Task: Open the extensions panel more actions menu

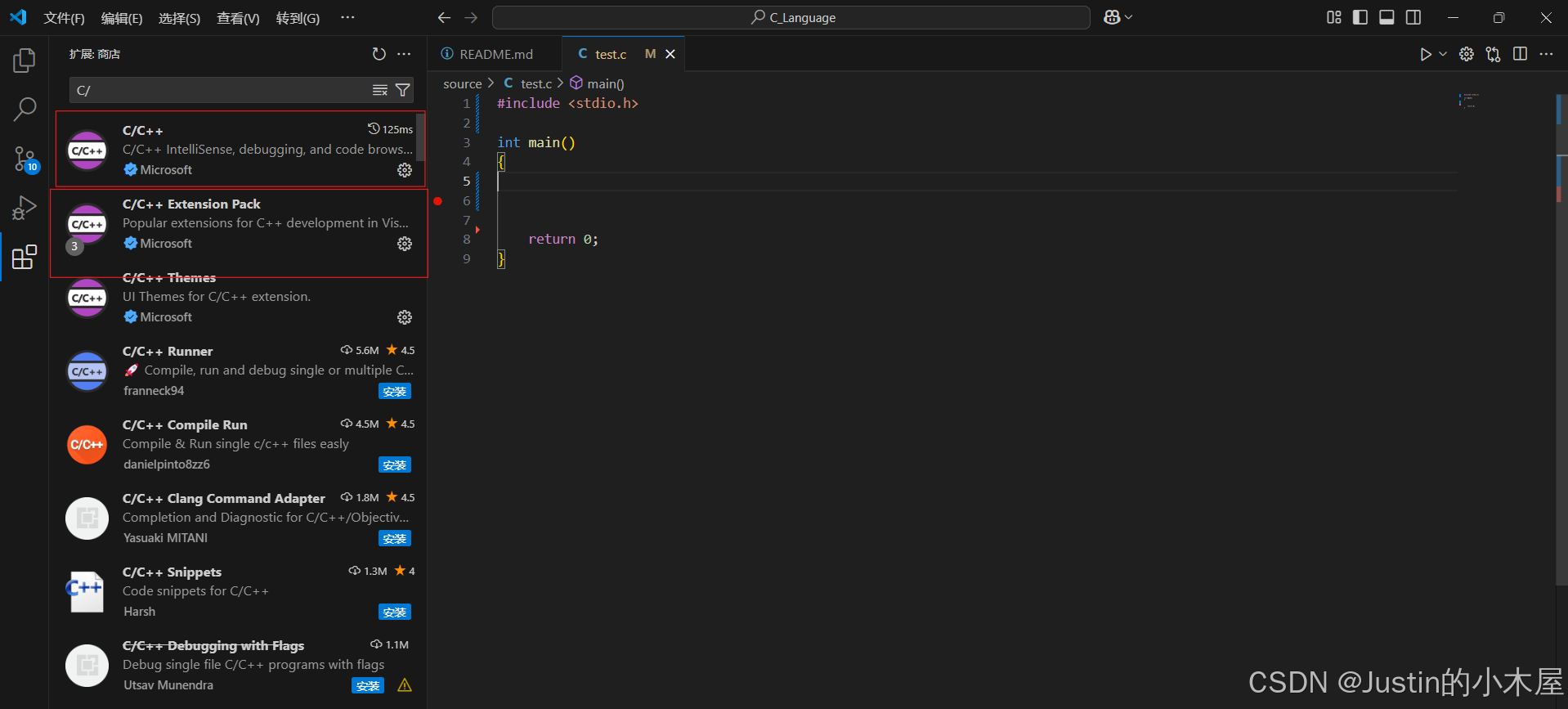Action: point(404,54)
